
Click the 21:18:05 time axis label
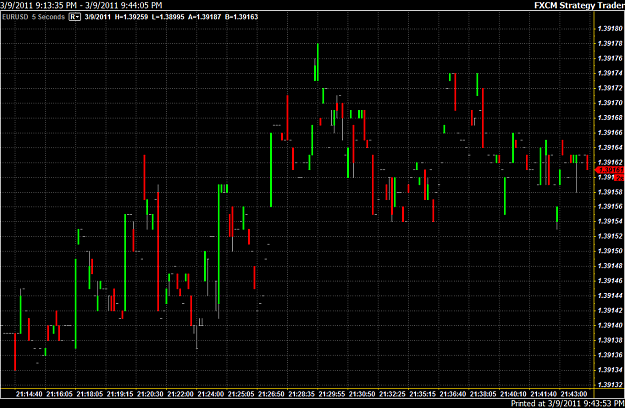click(x=90, y=394)
